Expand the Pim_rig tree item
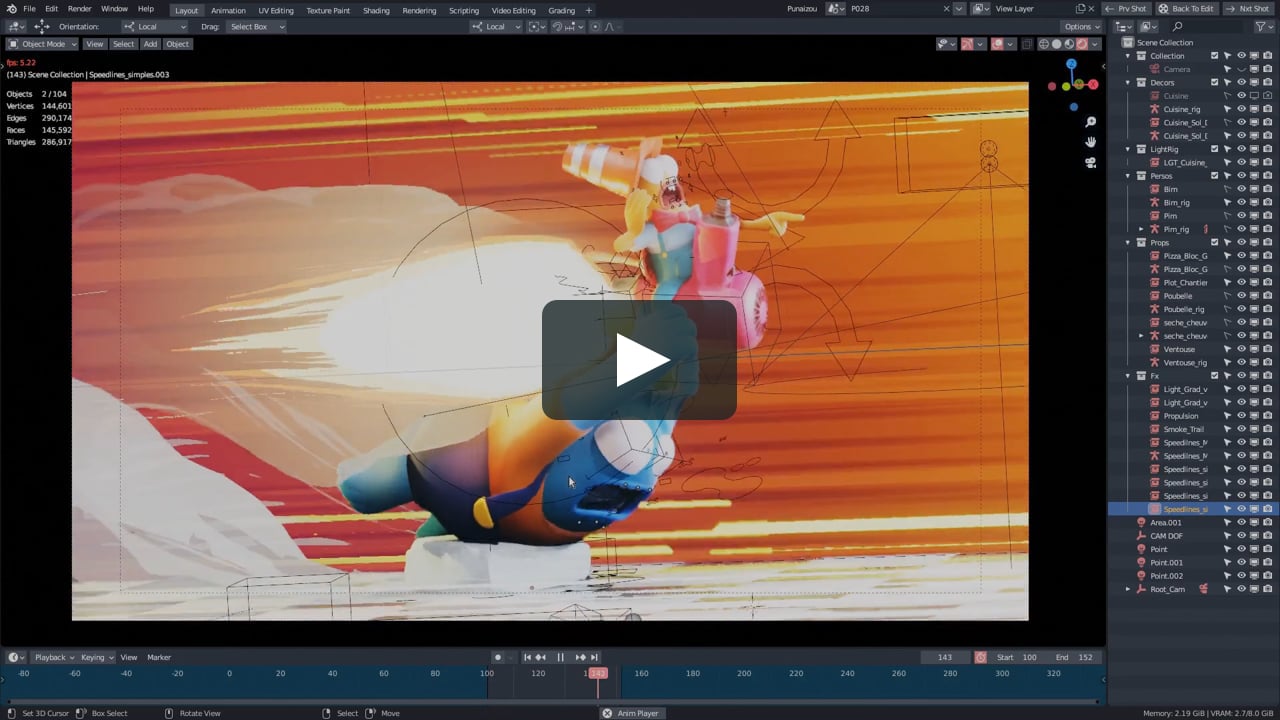The height and width of the screenshot is (720, 1280). pos(1141,229)
